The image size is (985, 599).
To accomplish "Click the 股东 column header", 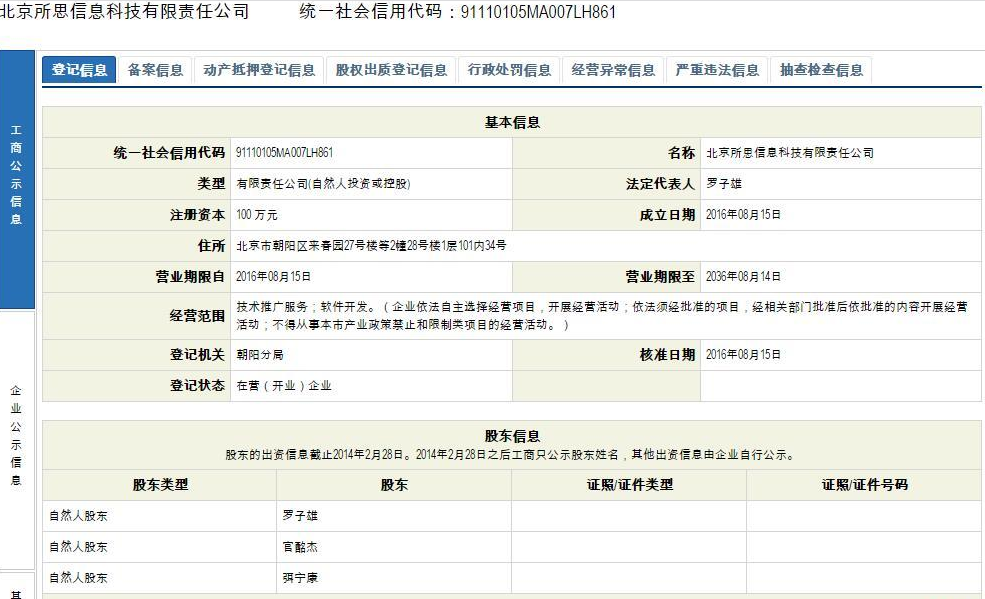I will [x=394, y=485].
